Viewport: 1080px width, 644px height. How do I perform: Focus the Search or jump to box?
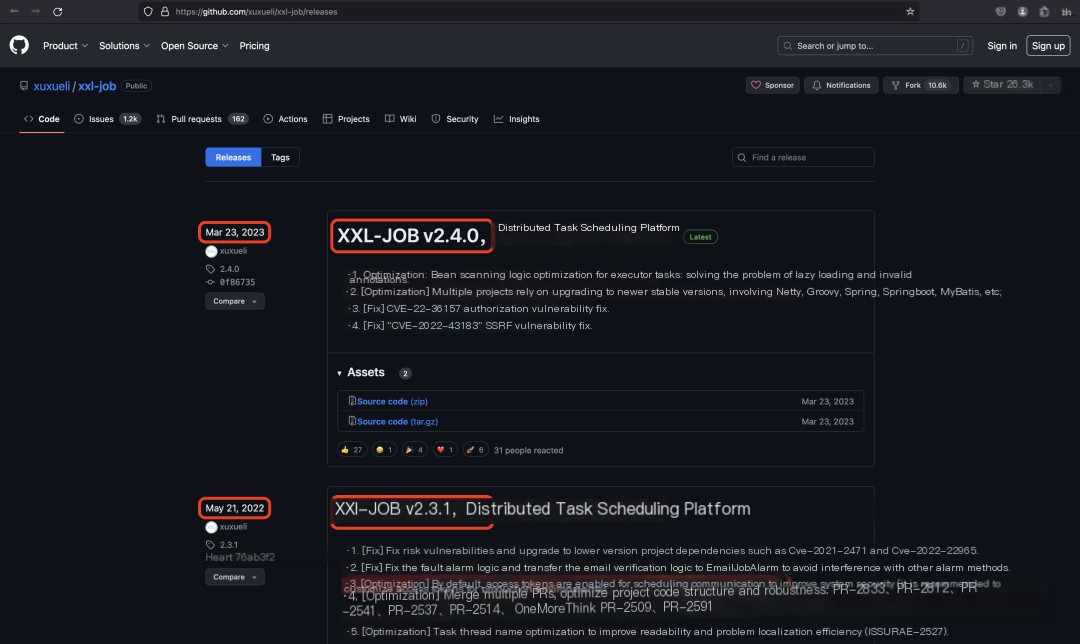pyautogui.click(x=875, y=45)
